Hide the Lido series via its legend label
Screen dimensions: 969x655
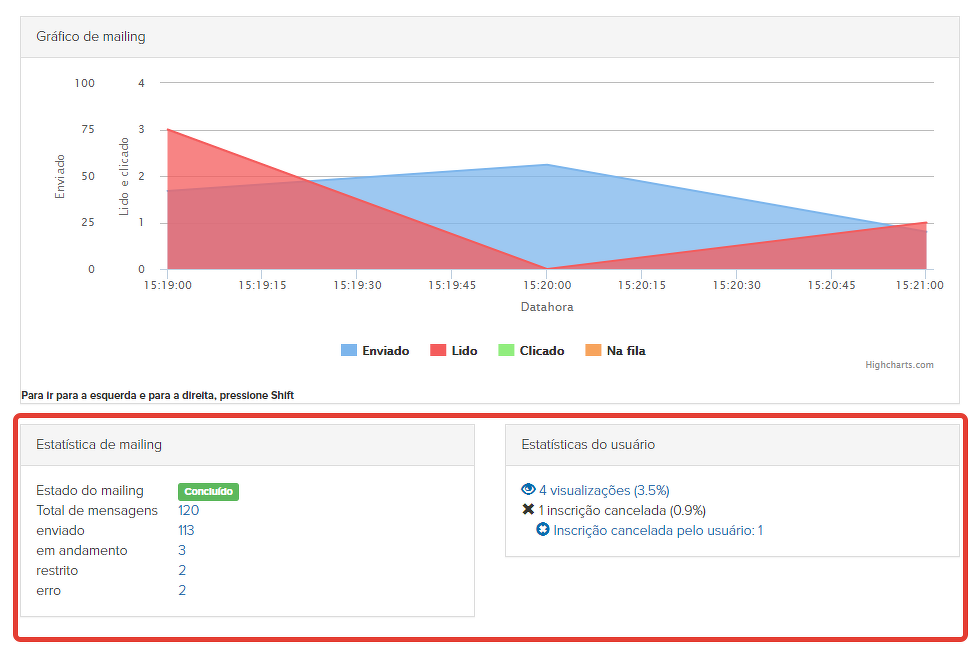pyautogui.click(x=464, y=351)
